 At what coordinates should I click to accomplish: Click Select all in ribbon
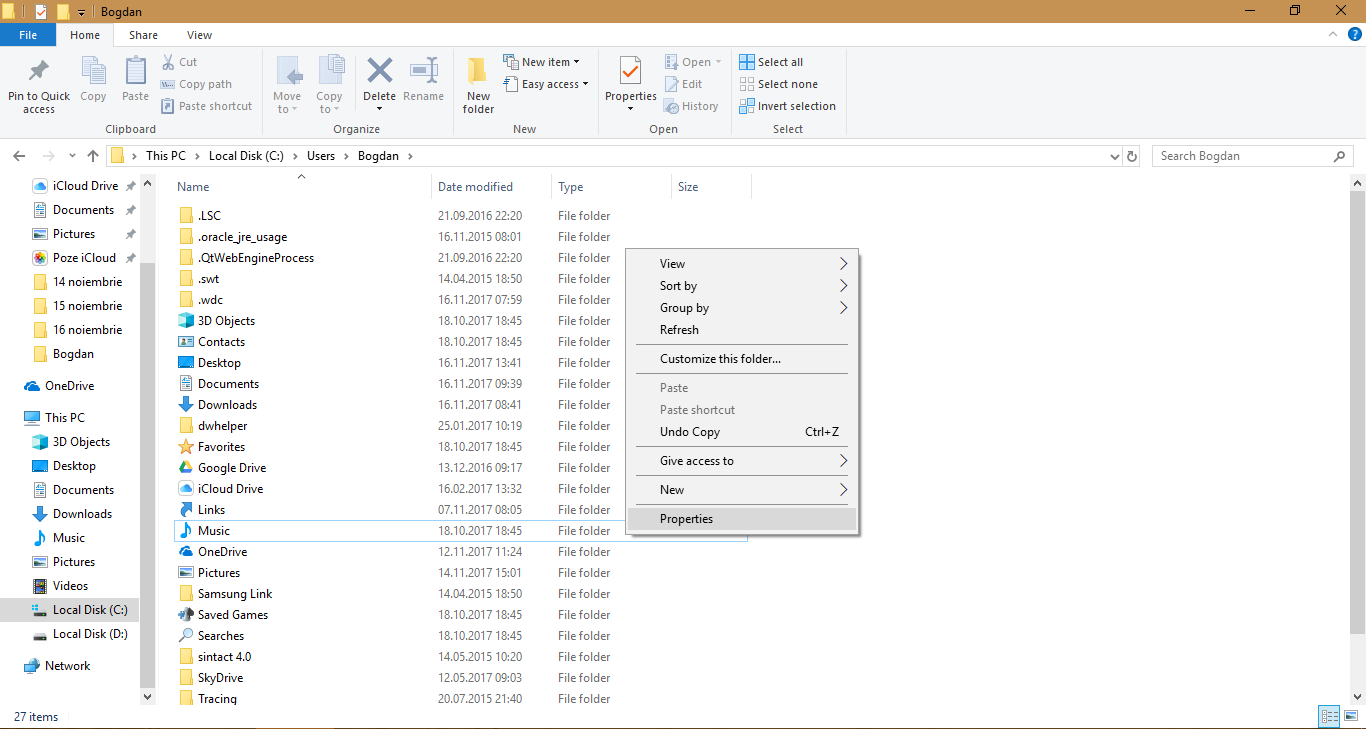tap(771, 62)
